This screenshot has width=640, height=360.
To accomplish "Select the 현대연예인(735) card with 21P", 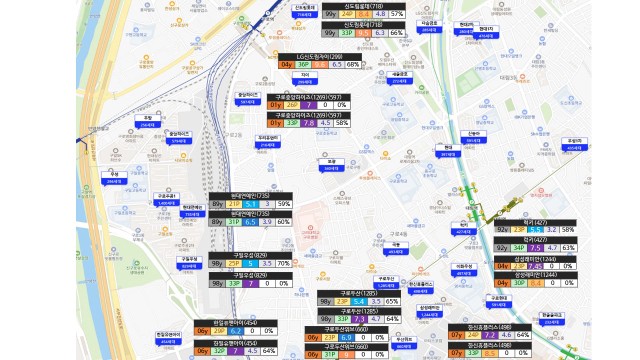I will point(251,200).
